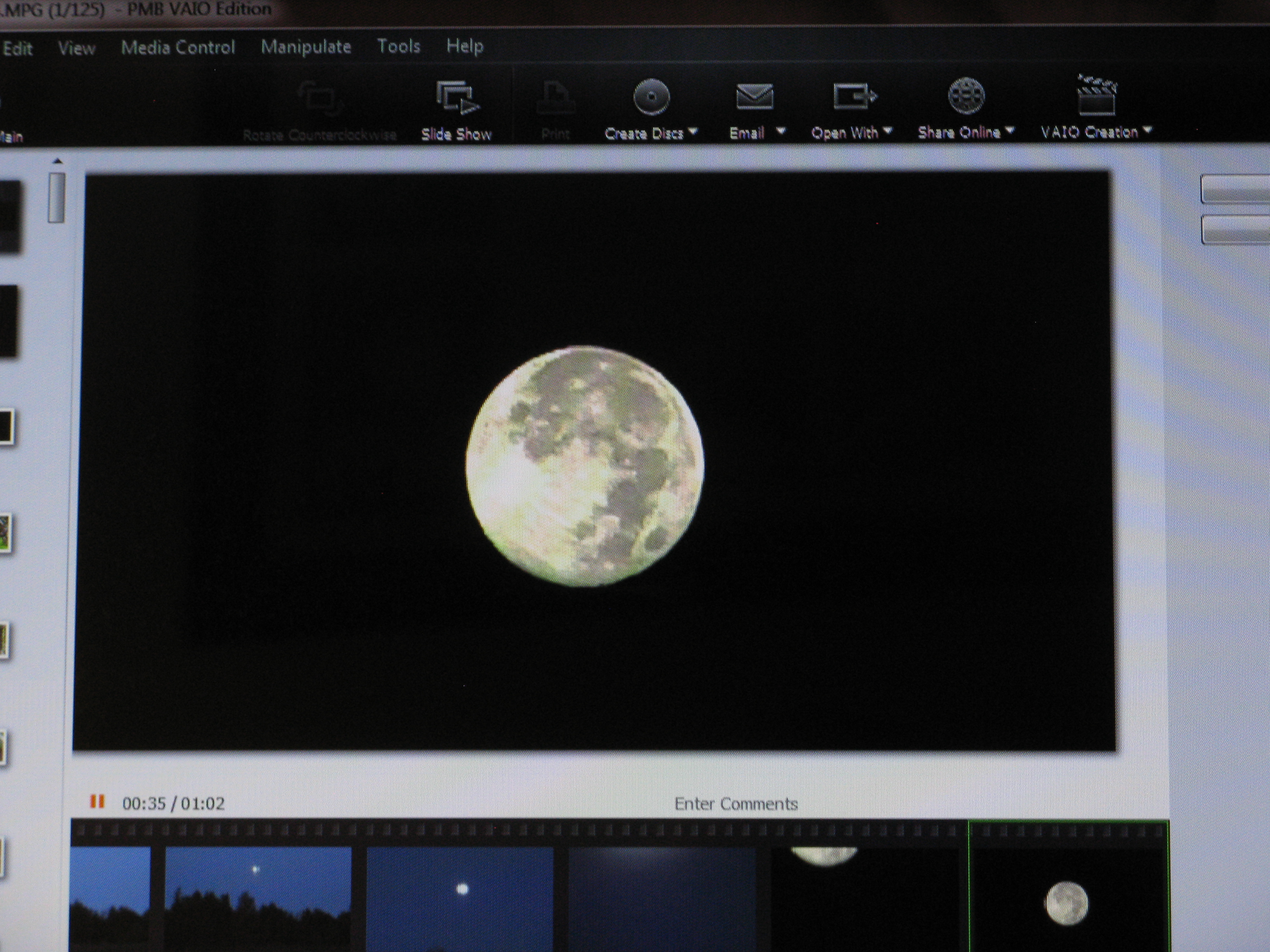Screen dimensions: 1270x952
Task: Open the Media Control menu
Action: (x=178, y=47)
